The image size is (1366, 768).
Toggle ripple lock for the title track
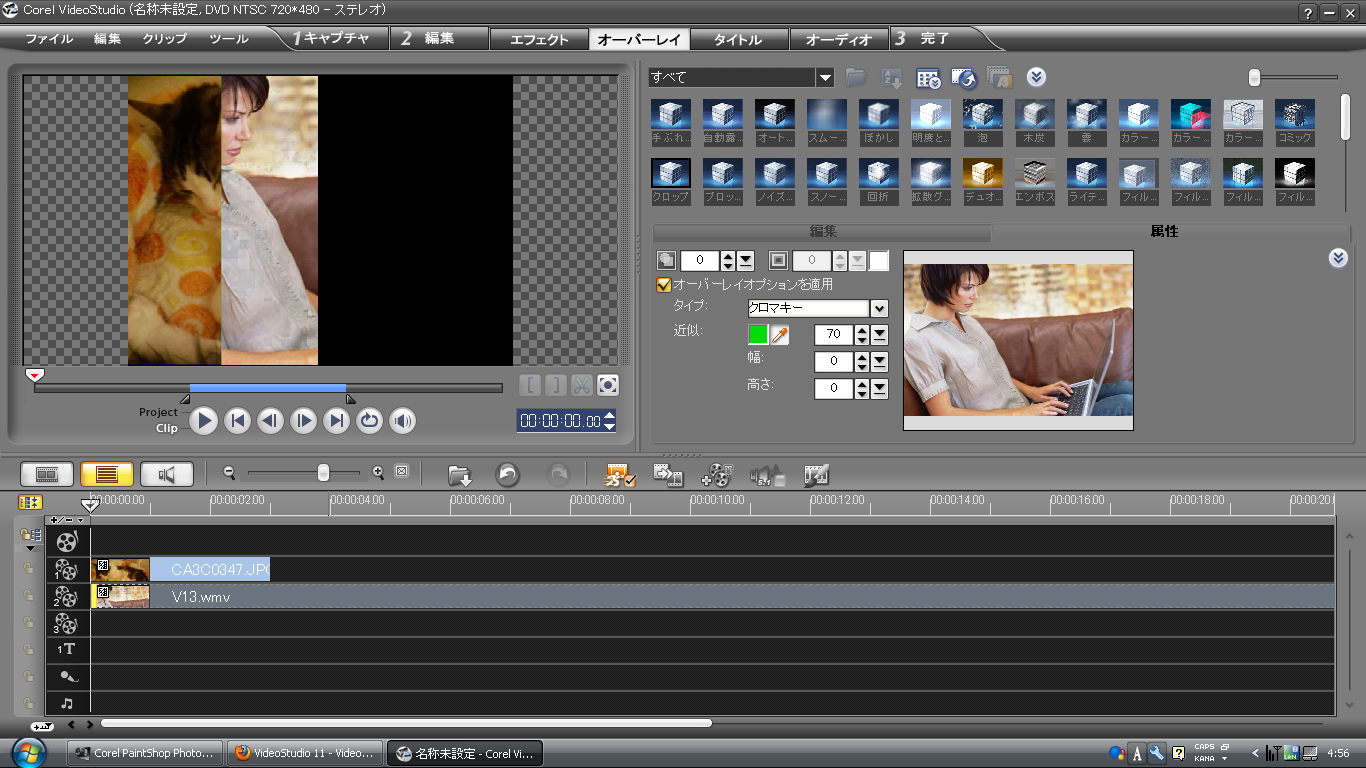(30, 649)
